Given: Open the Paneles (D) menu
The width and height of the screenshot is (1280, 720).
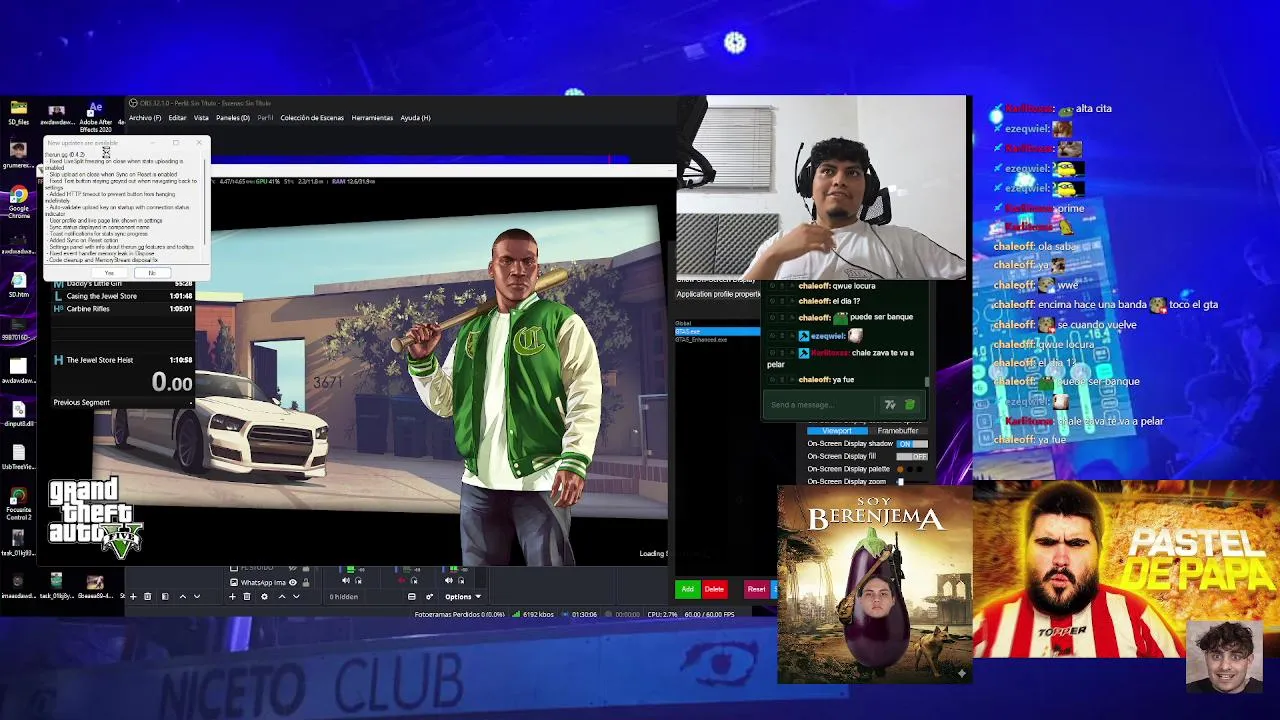Looking at the screenshot, I should tap(233, 118).
